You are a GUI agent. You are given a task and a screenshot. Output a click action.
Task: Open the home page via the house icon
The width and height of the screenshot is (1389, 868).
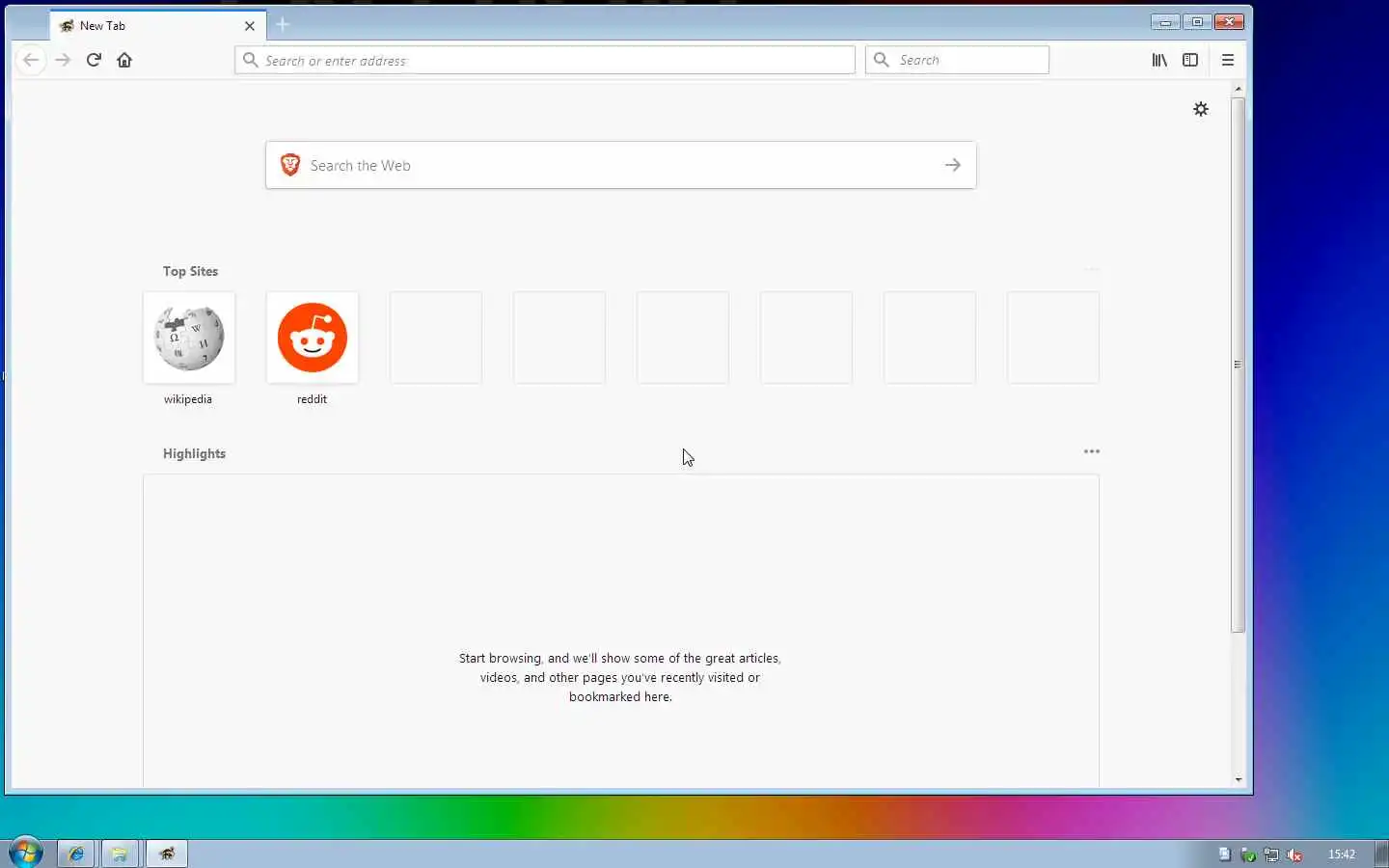point(124,60)
